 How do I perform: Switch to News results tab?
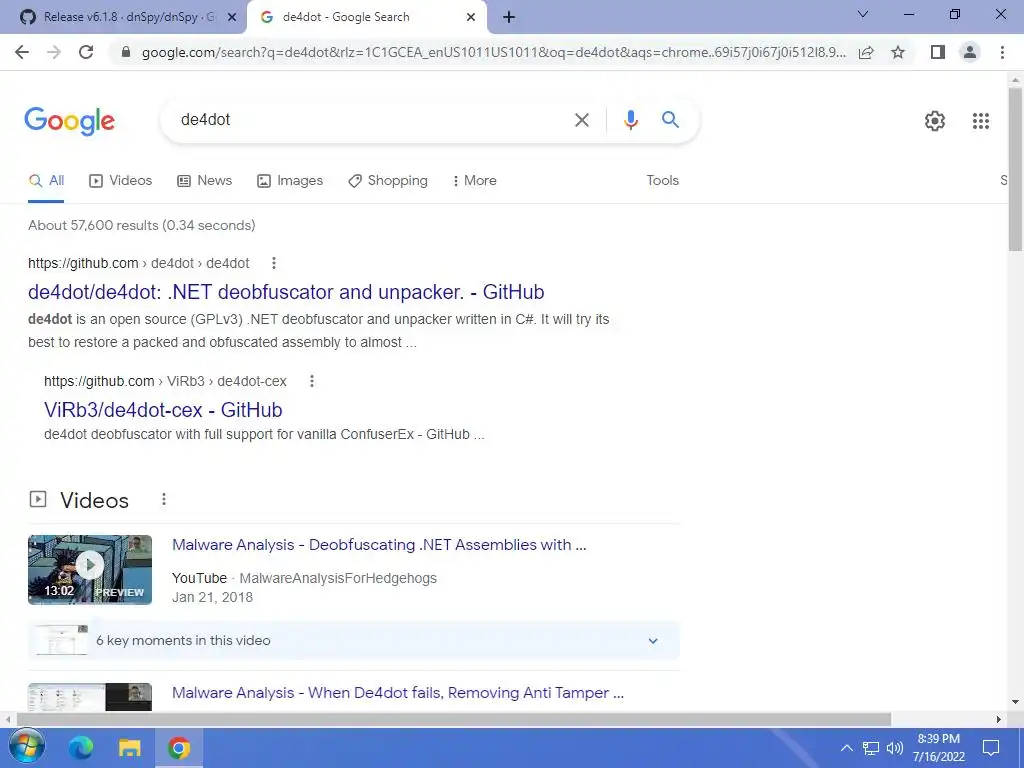point(204,181)
